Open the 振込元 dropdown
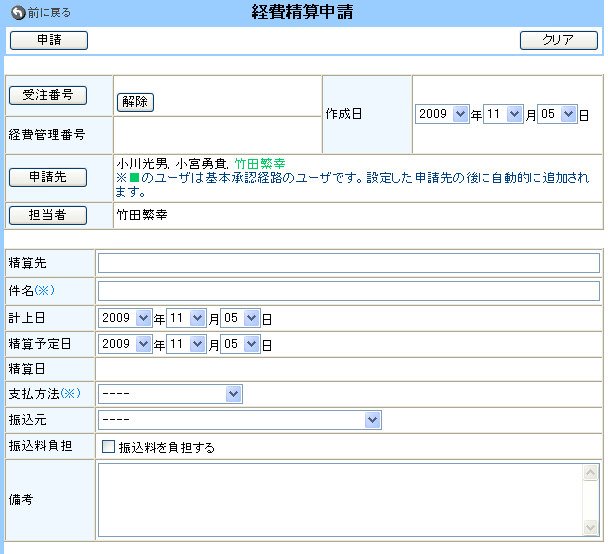Screen dimensions: 608x554 pos(240,420)
